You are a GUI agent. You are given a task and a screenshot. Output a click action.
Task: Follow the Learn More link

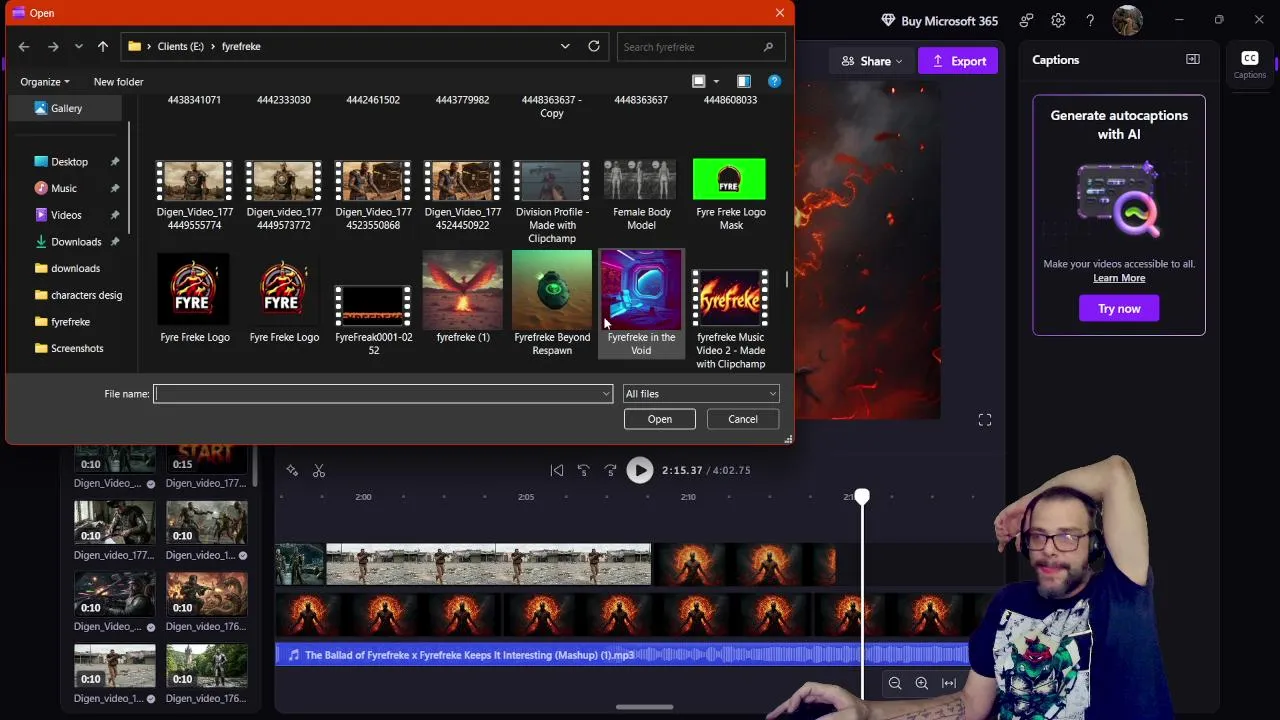[x=1119, y=278]
